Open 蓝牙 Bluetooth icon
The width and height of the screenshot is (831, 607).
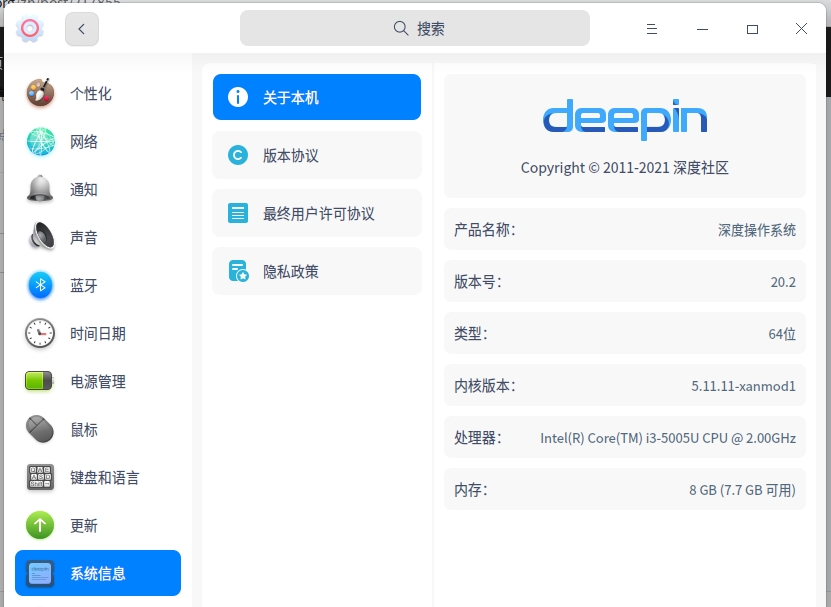40,285
